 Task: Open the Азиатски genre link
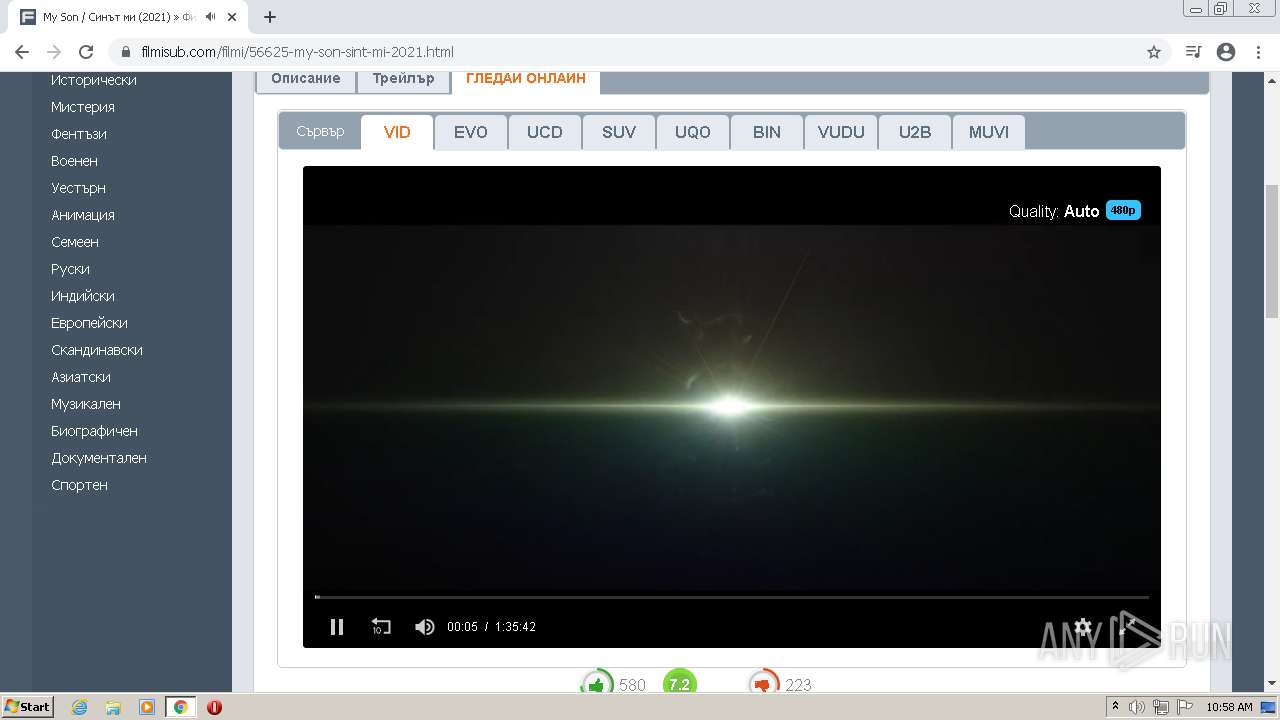point(81,377)
